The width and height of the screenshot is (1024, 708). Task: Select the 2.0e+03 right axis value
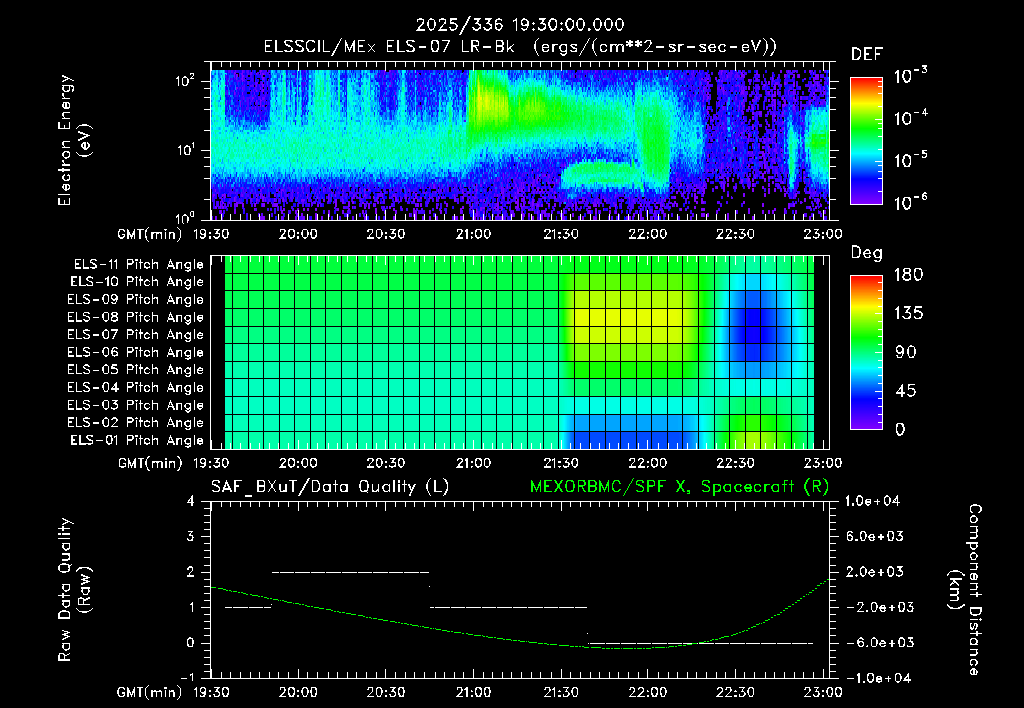click(874, 571)
